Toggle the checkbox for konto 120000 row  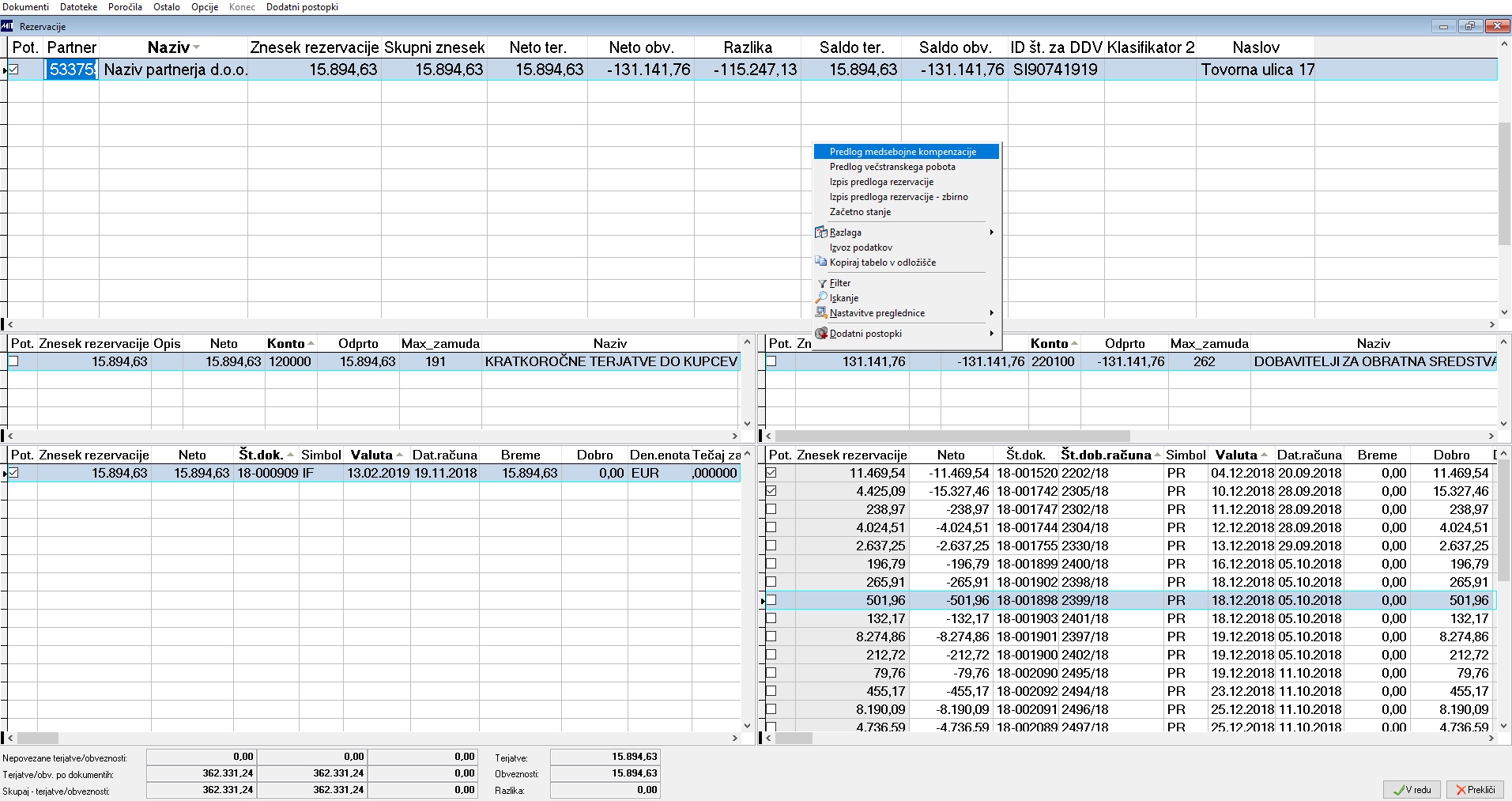point(13,361)
